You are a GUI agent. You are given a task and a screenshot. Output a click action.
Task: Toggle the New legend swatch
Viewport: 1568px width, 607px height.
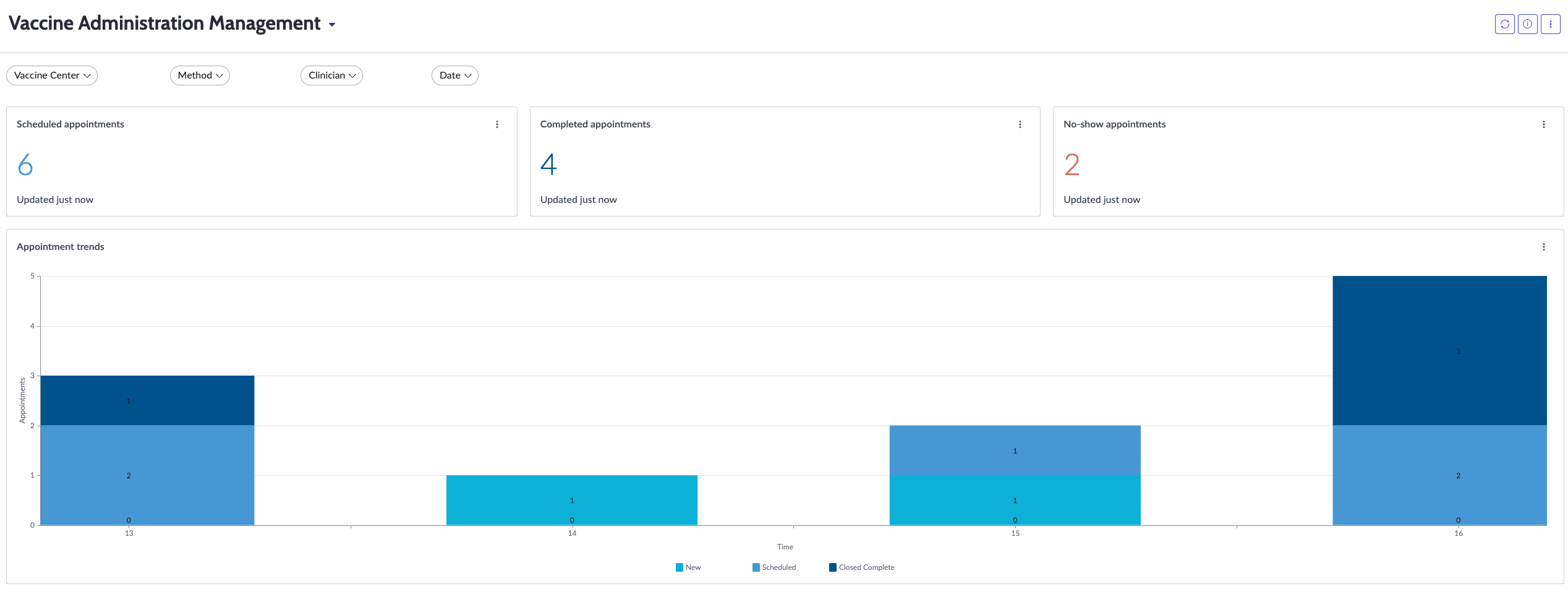pyautogui.click(x=680, y=567)
